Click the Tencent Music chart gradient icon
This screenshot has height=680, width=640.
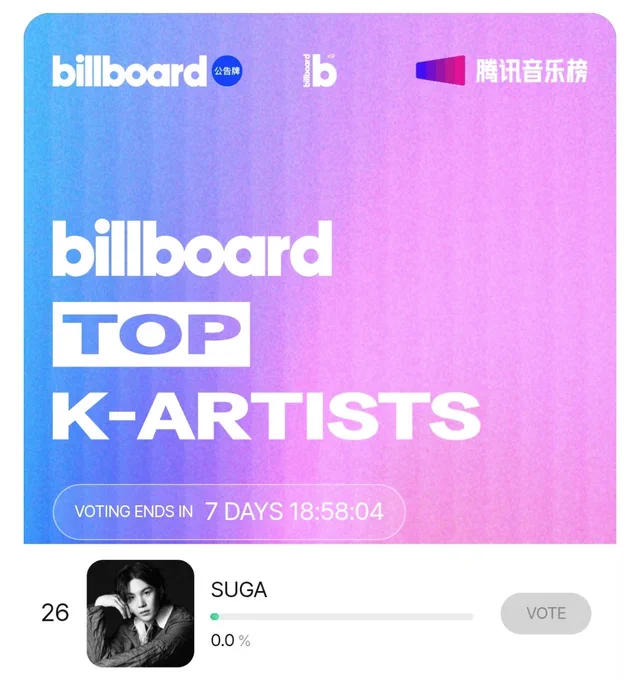click(441, 70)
